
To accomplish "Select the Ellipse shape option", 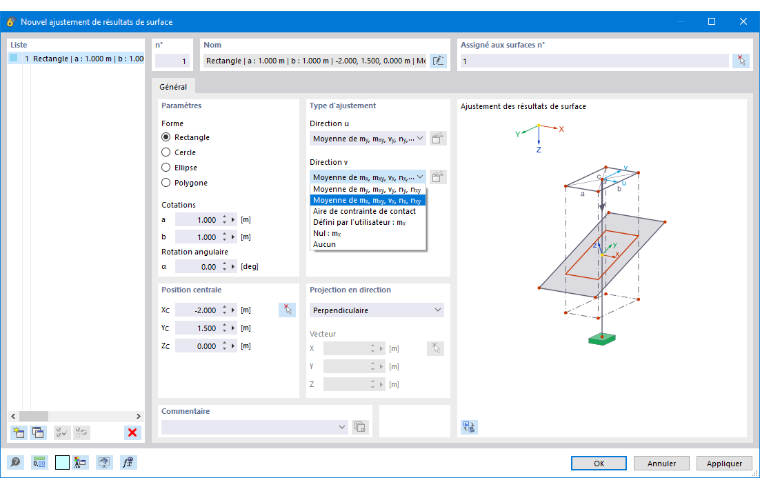I will 166,167.
